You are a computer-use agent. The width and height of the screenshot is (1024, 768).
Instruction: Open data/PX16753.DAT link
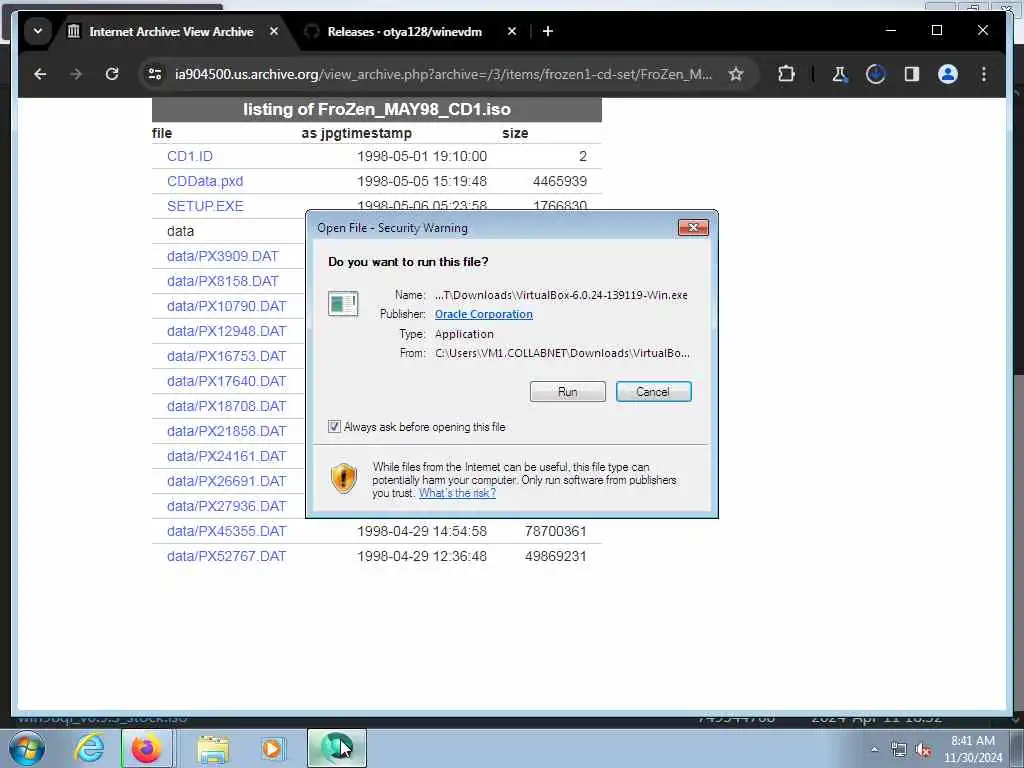click(x=227, y=356)
